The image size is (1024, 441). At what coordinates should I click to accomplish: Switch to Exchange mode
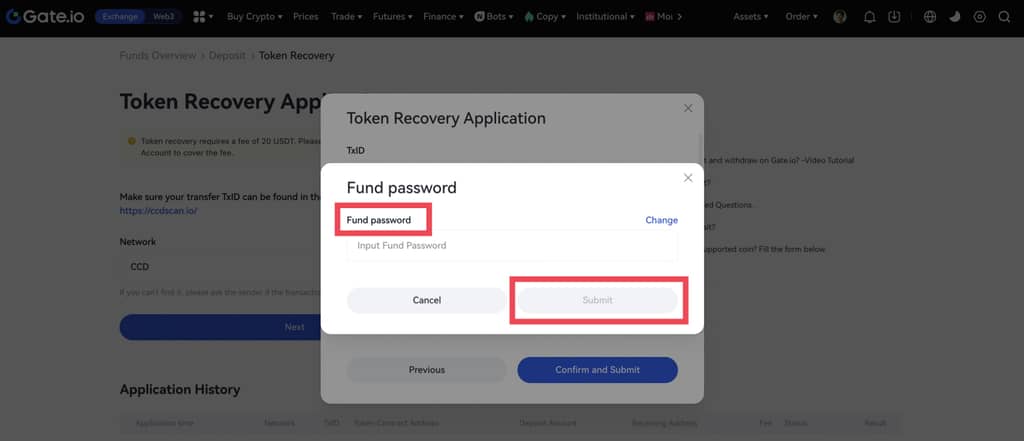pos(122,17)
